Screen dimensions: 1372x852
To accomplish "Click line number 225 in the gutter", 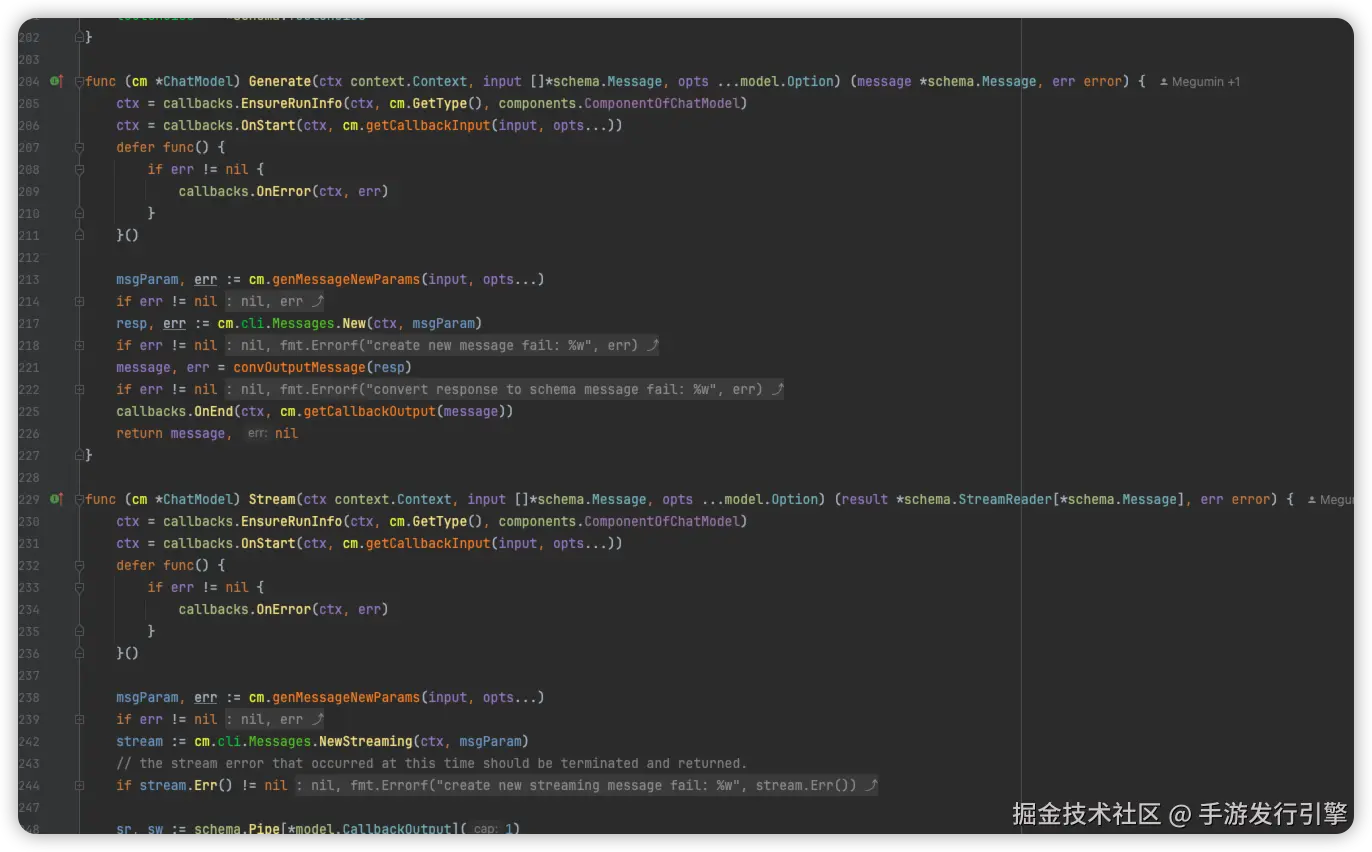I will [x=28, y=411].
